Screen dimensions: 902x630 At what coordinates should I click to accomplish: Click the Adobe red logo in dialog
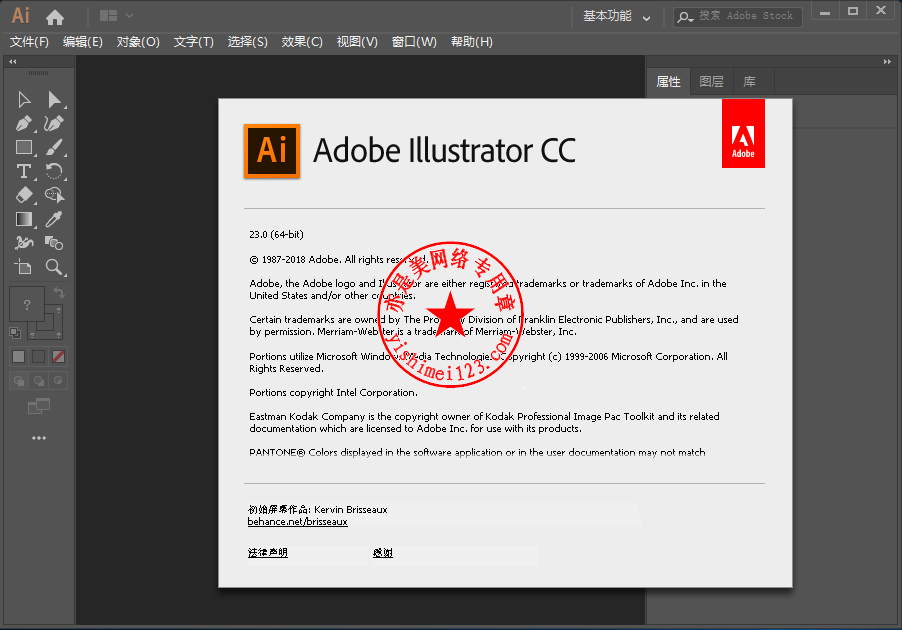click(743, 133)
